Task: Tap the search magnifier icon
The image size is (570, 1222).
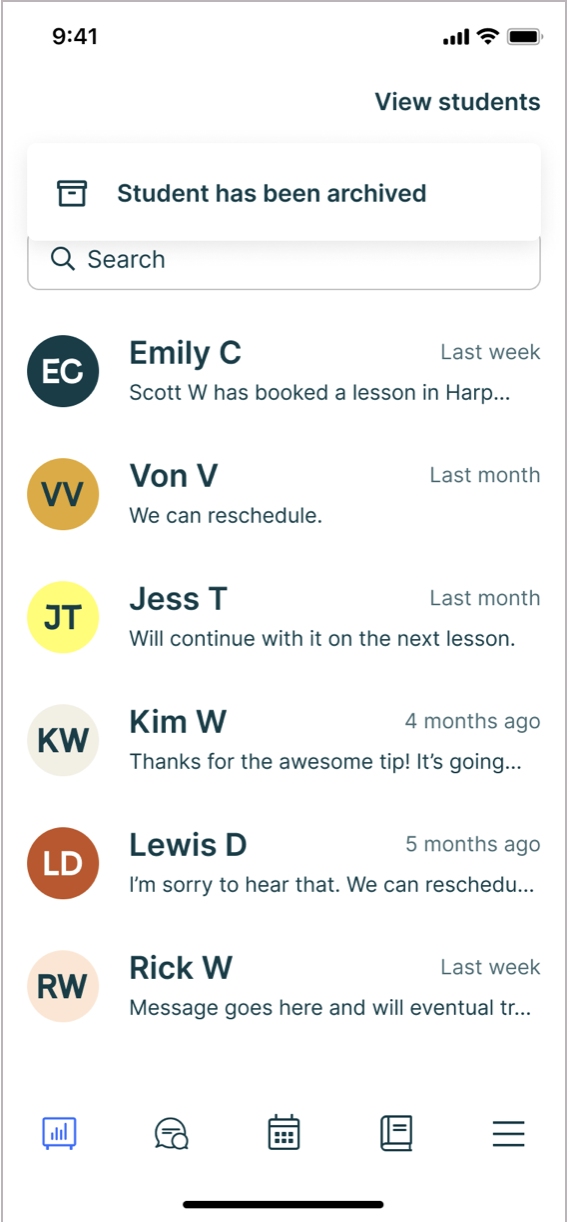Action: click(x=63, y=259)
